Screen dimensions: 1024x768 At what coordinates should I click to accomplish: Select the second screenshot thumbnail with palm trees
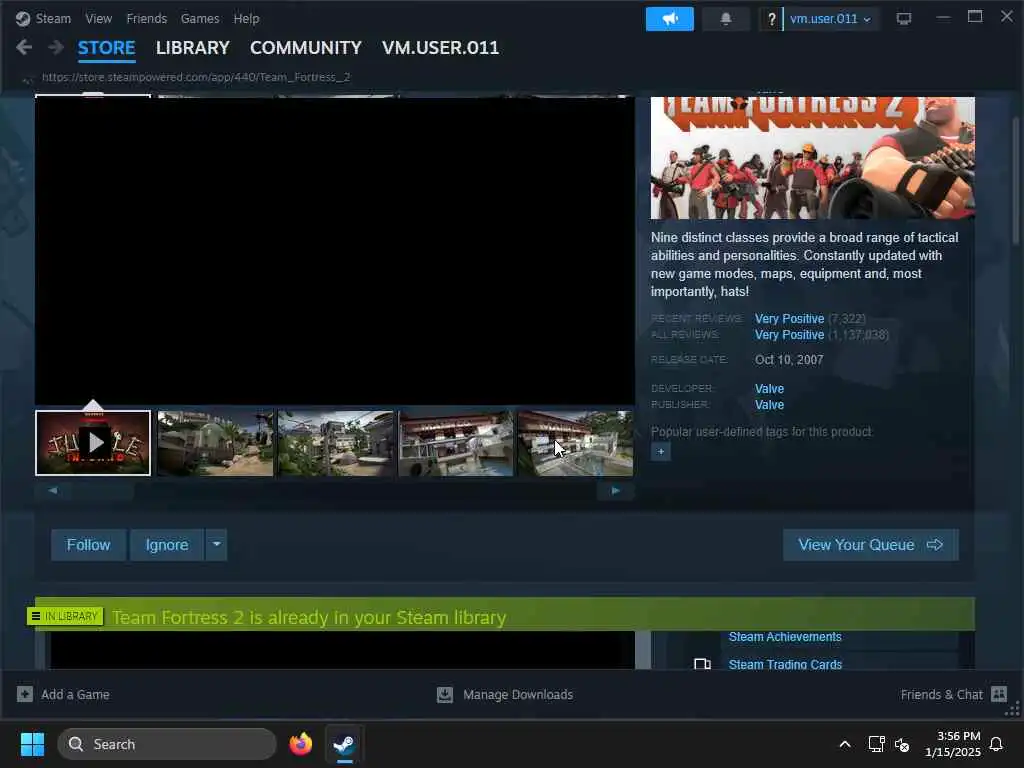point(215,443)
